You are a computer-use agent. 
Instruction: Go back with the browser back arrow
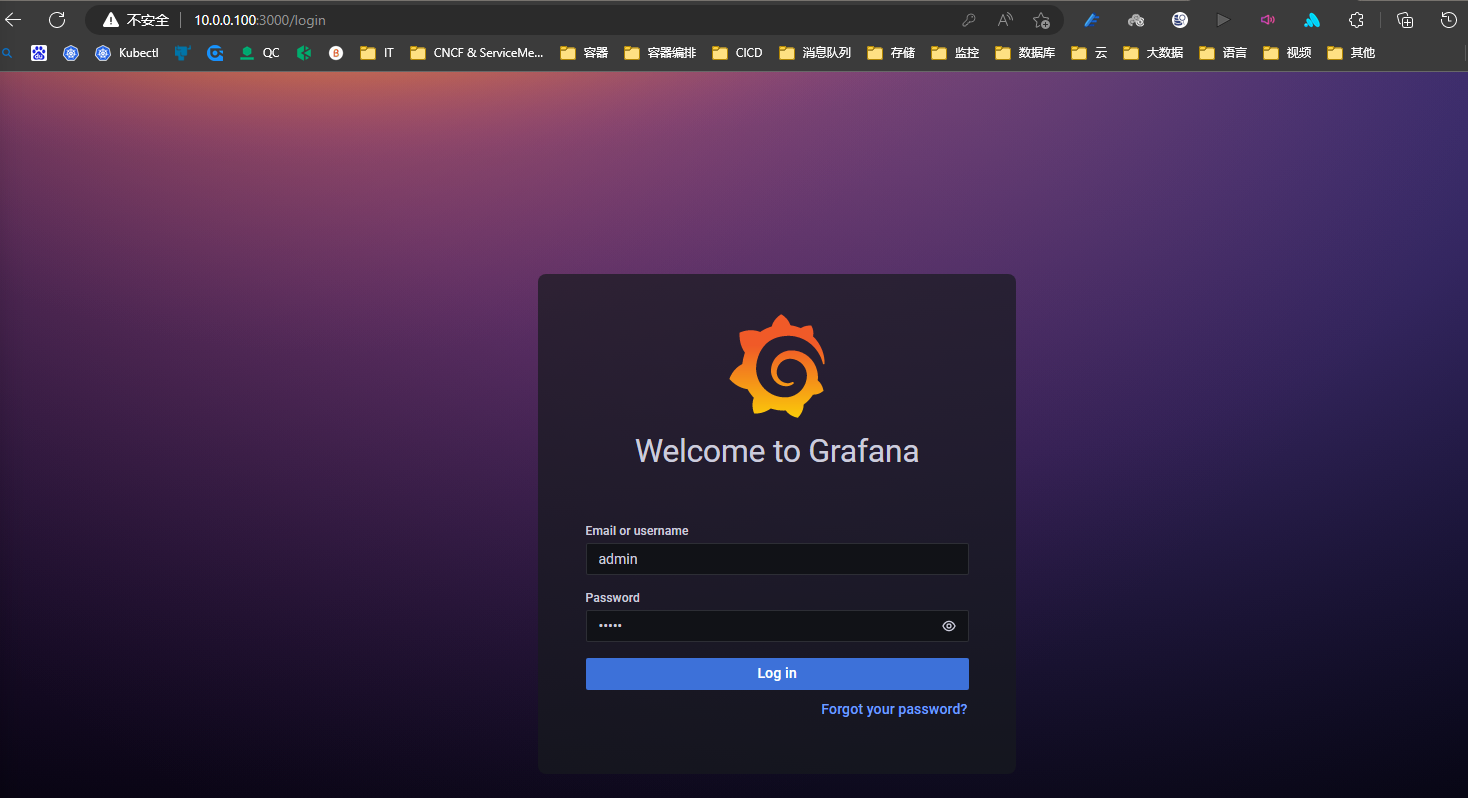click(13, 20)
